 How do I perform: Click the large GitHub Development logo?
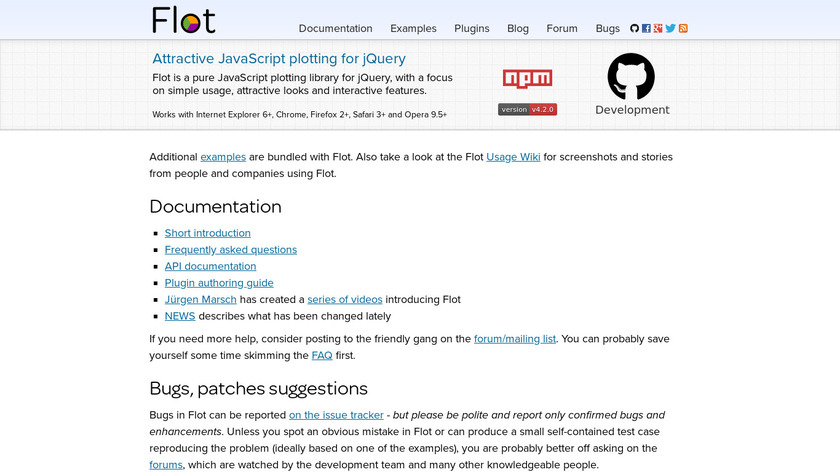click(x=631, y=77)
